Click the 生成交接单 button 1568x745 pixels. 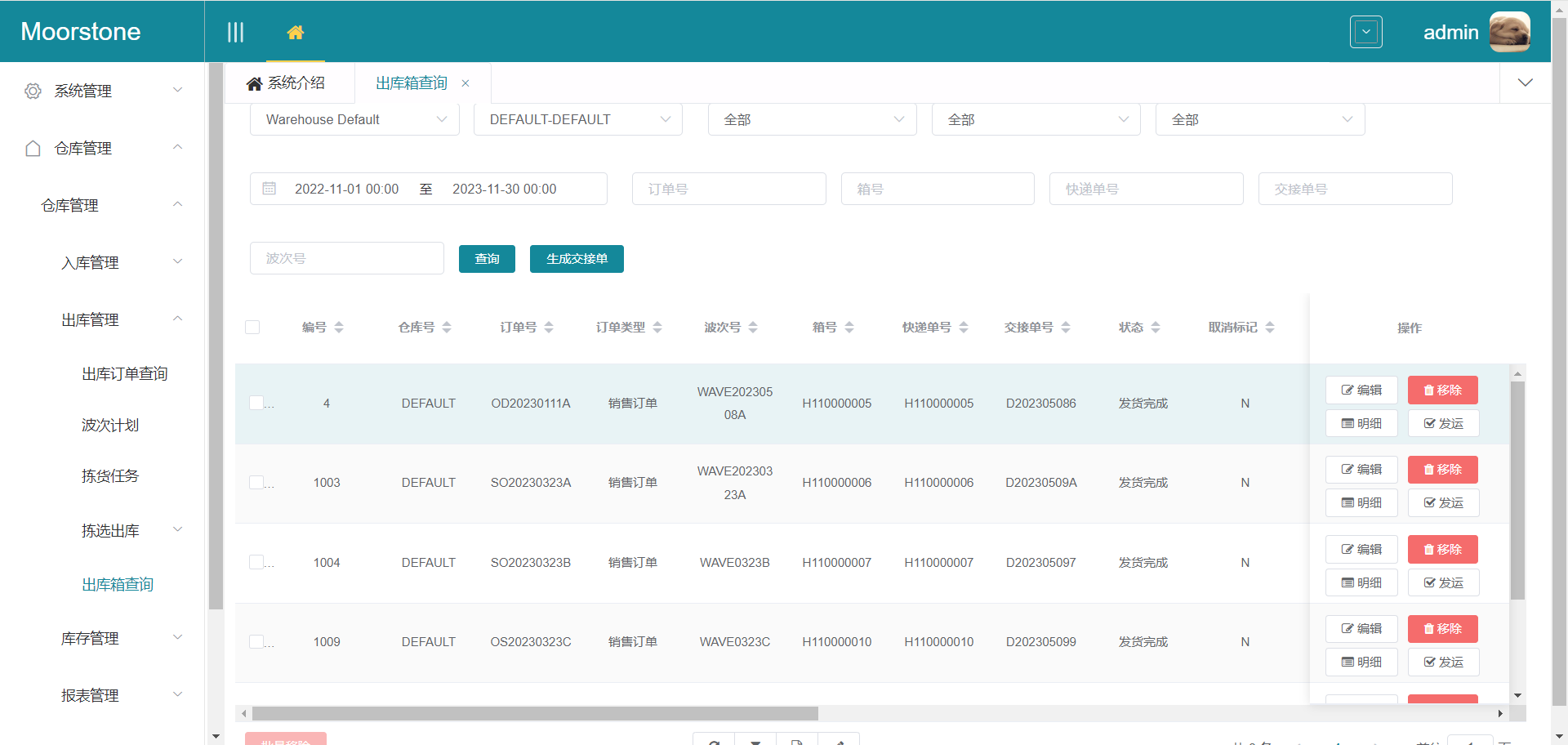[x=577, y=259]
